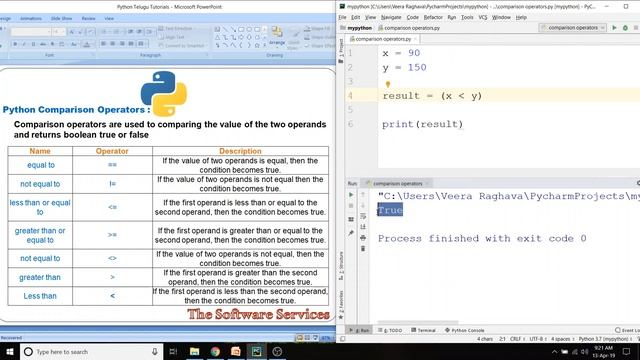Open the Code menu in PyCharm
640x360 pixels.
coord(413,18)
